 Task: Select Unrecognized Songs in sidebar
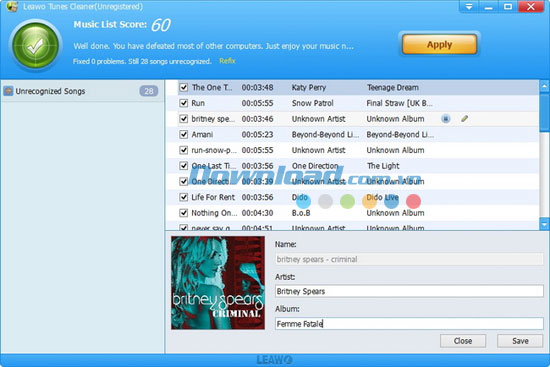coord(82,91)
